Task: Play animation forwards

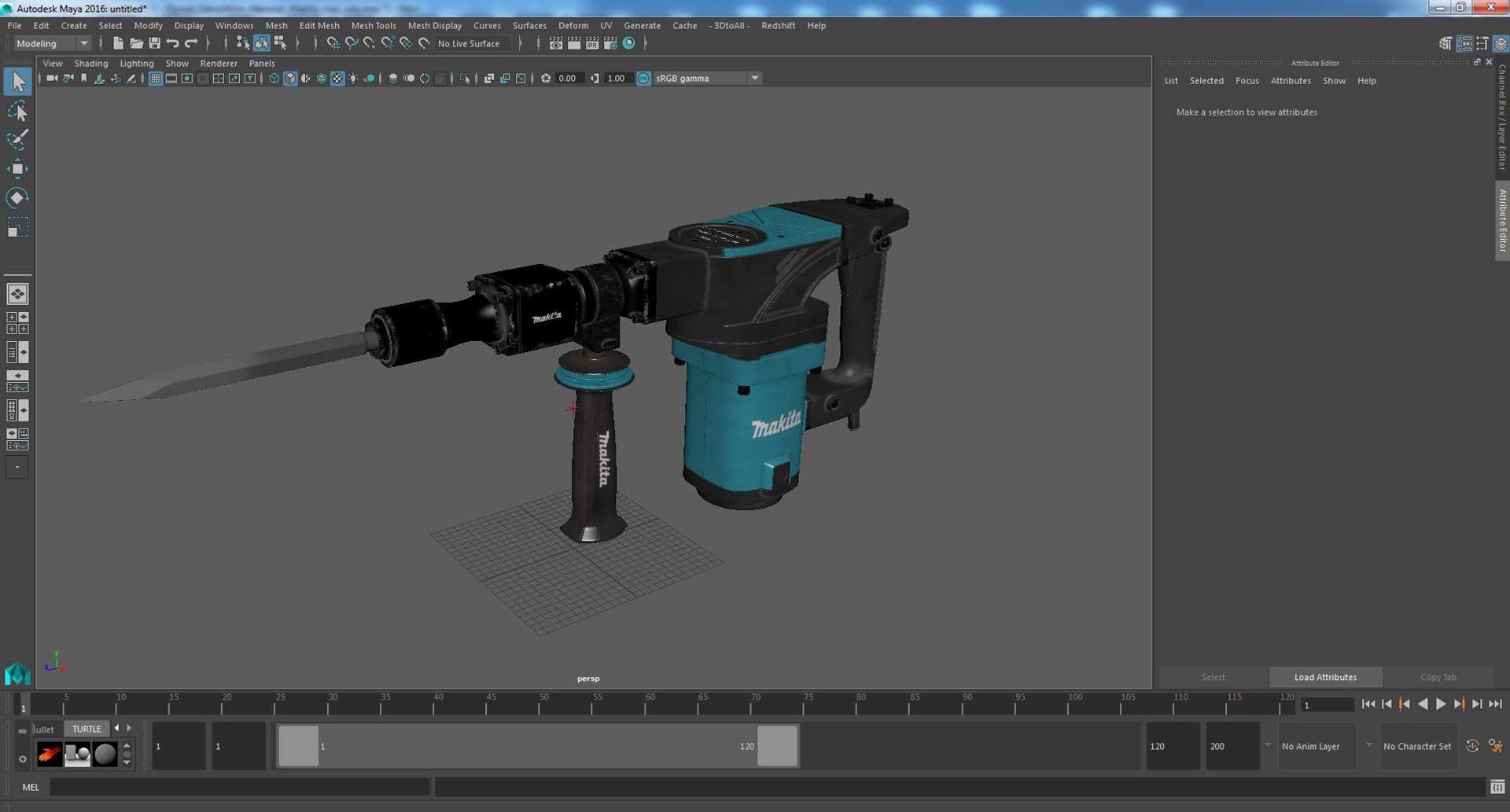Action: 1441,704
